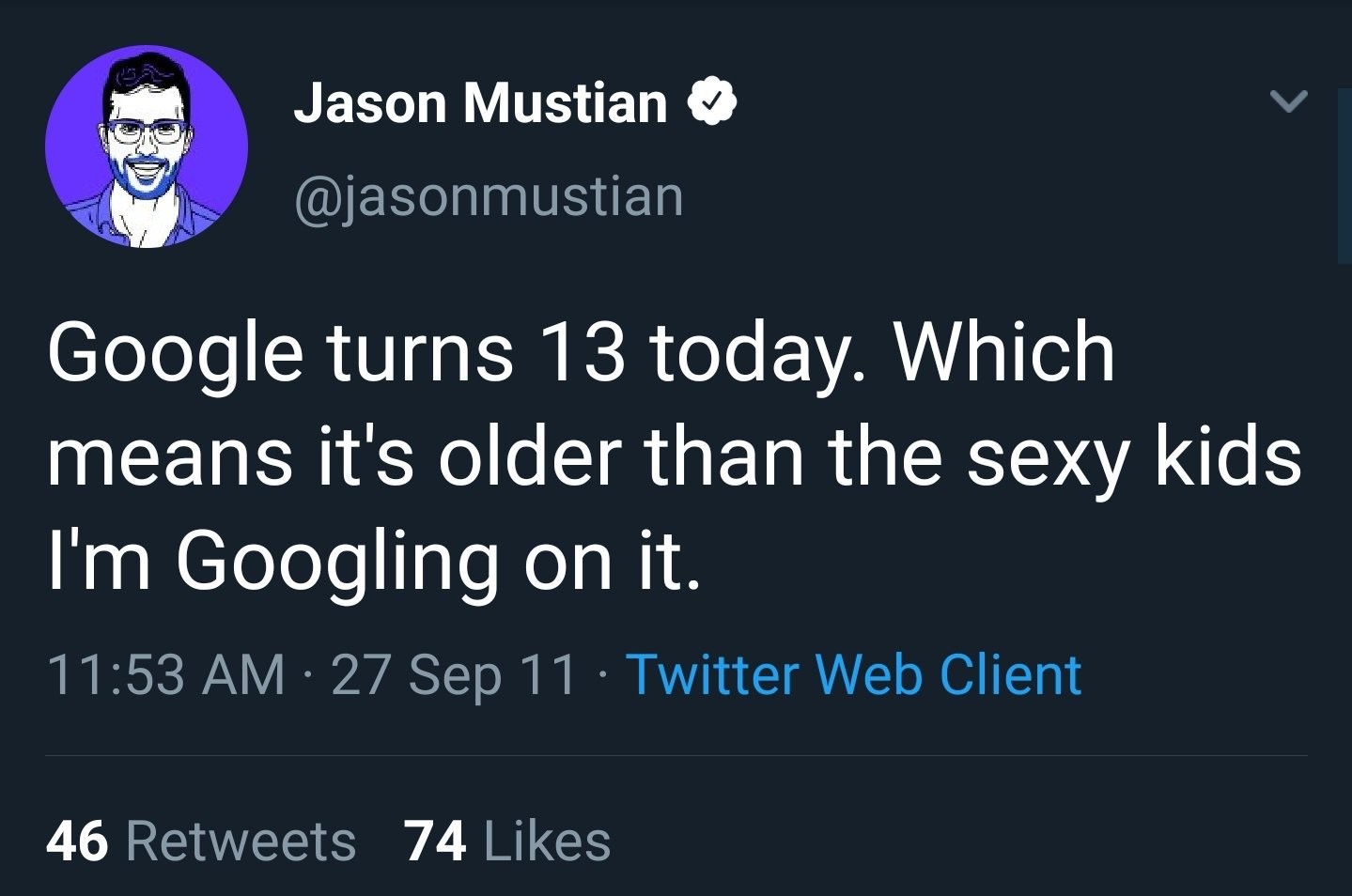This screenshot has height=896, width=1352.
Task: Click the number 74 in the like count
Action: pos(435,840)
